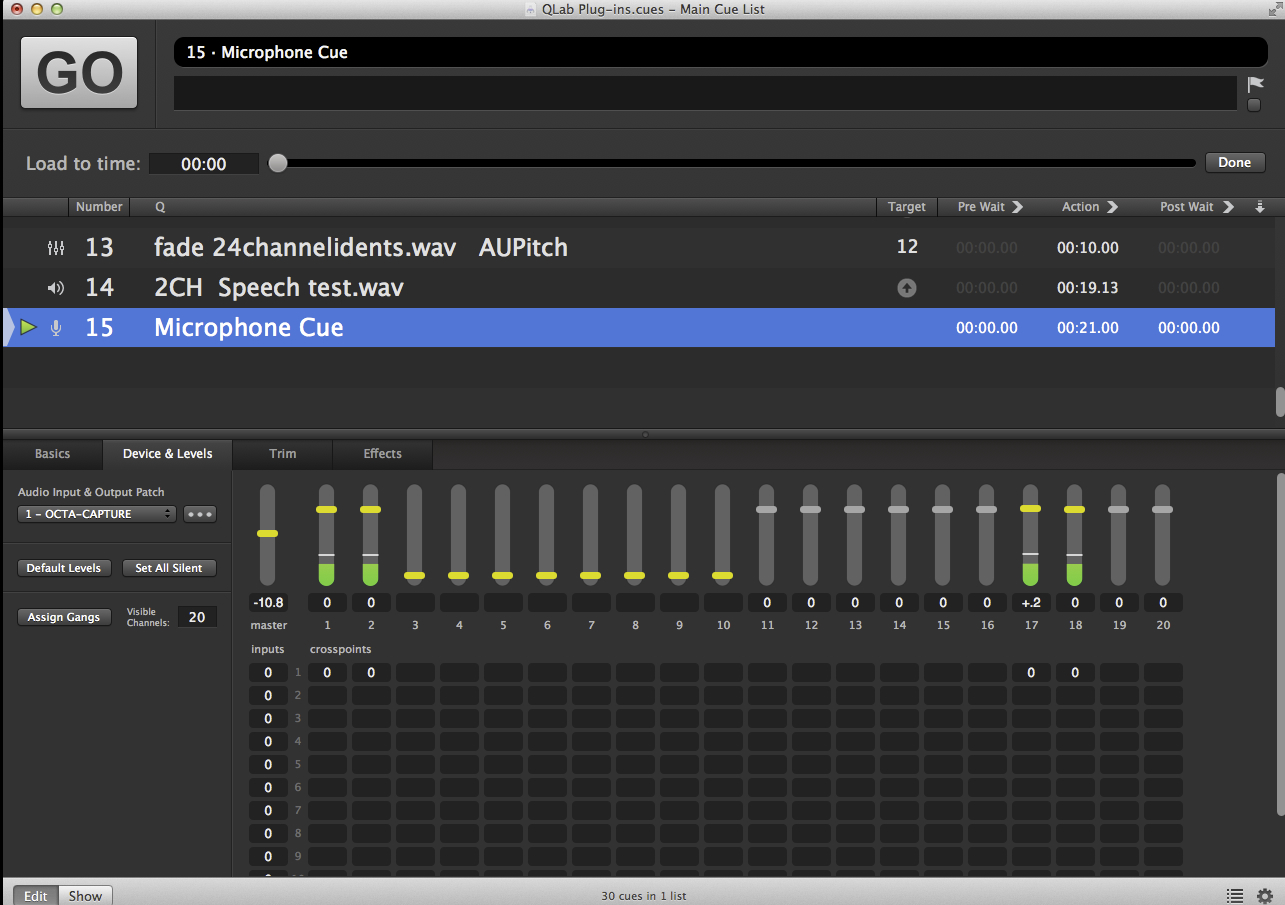The height and width of the screenshot is (905, 1285).
Task: Click the up-arrow target icon on cue 14
Action: [x=906, y=288]
